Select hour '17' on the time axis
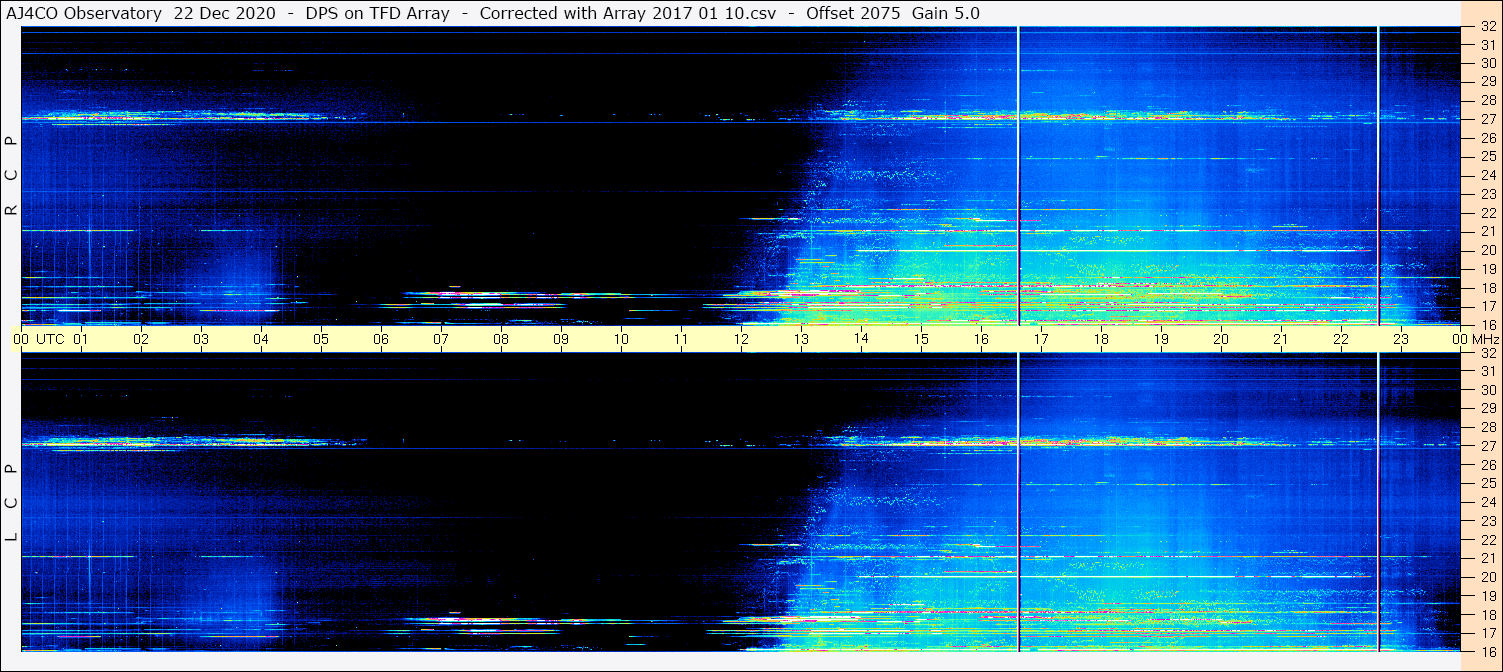1503x672 pixels. (x=1041, y=339)
